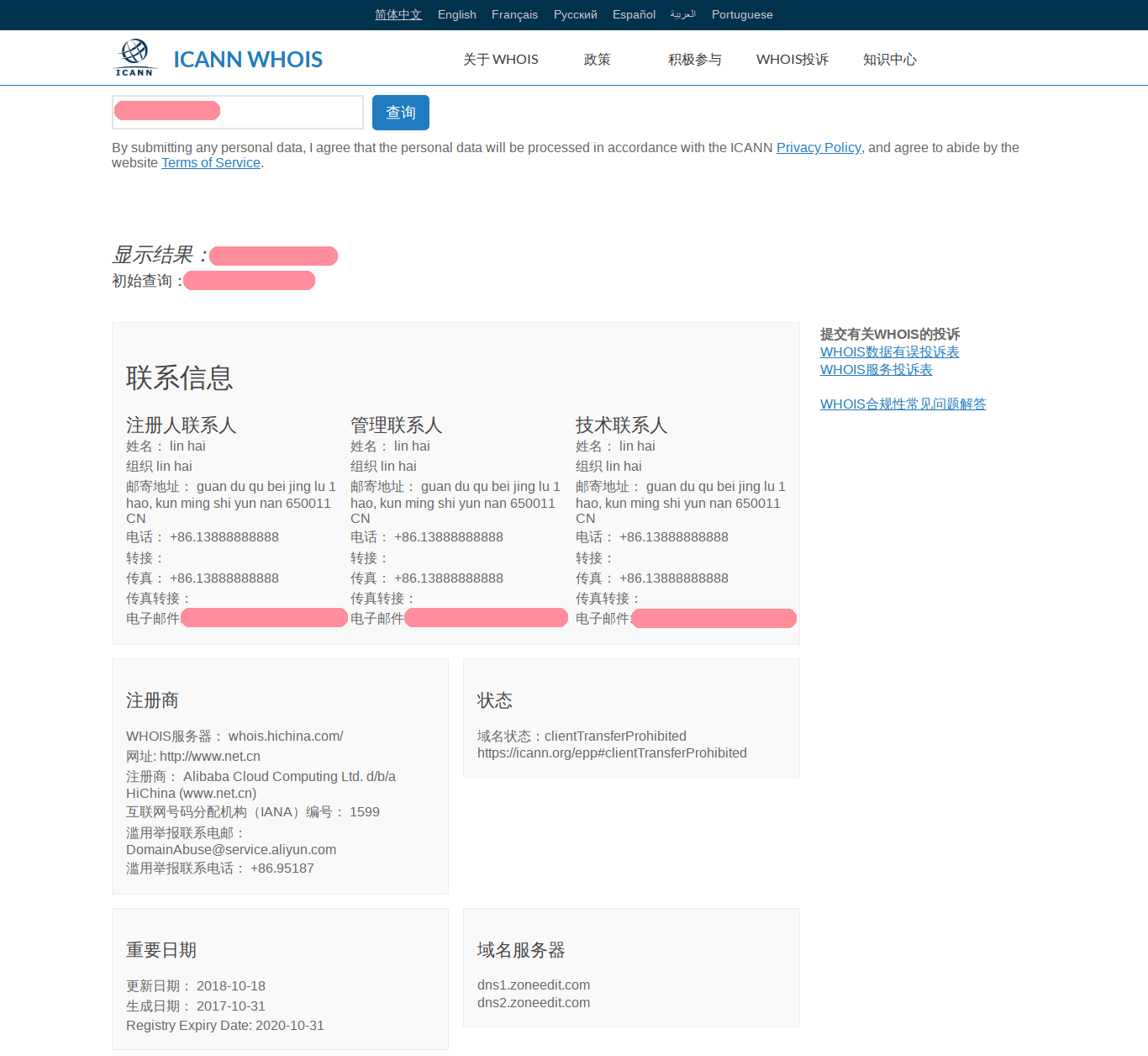
Task: Switch language to English
Action: pos(457,14)
